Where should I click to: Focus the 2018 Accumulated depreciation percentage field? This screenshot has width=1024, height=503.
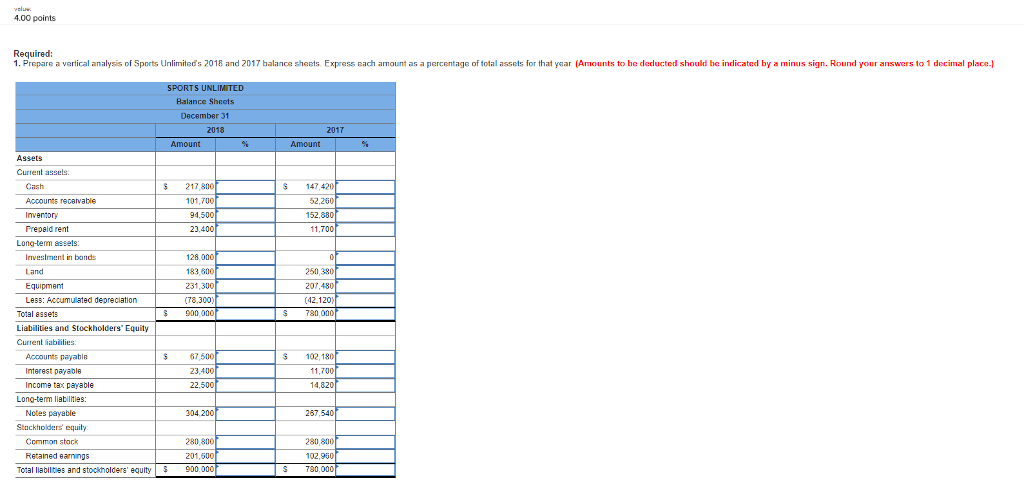point(246,300)
